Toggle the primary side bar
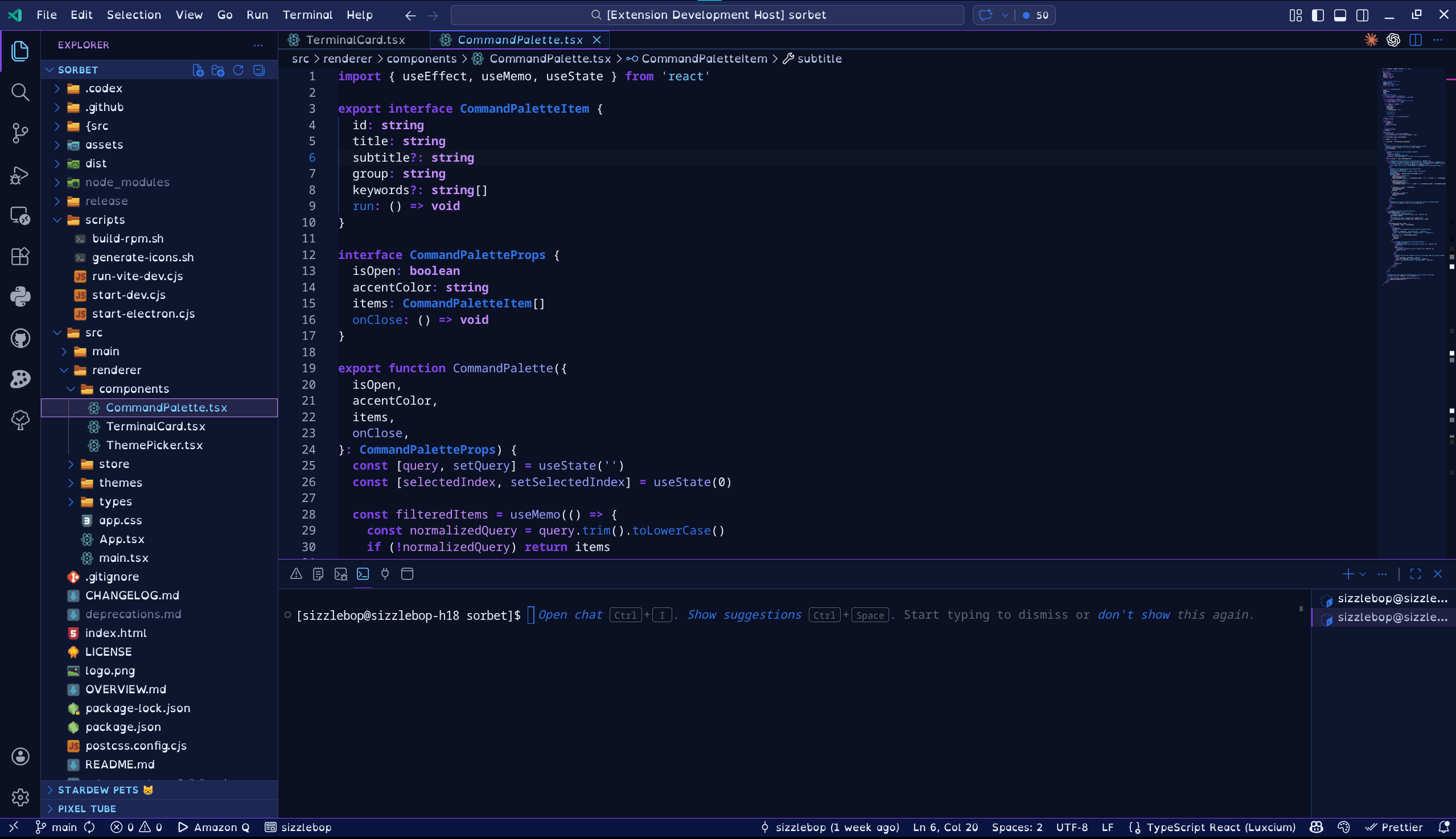 [1317, 15]
